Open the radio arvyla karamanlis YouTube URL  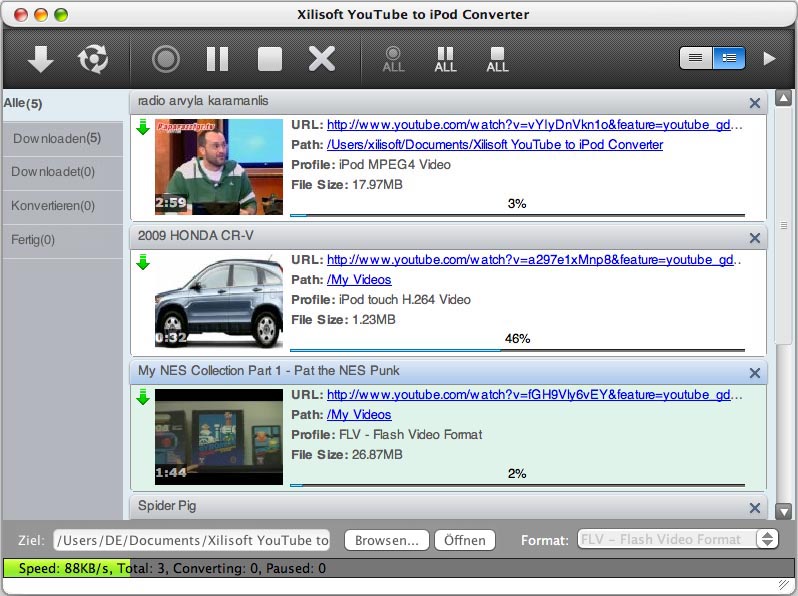pos(534,125)
